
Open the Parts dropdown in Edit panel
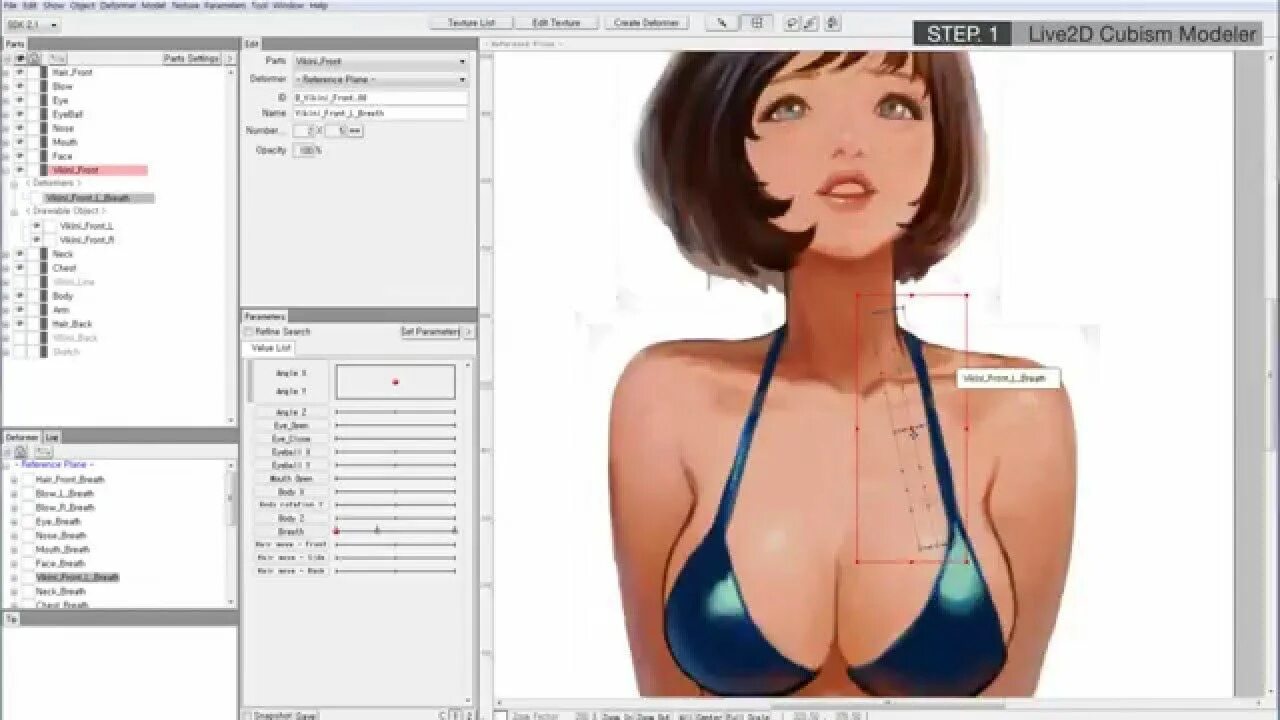(379, 61)
